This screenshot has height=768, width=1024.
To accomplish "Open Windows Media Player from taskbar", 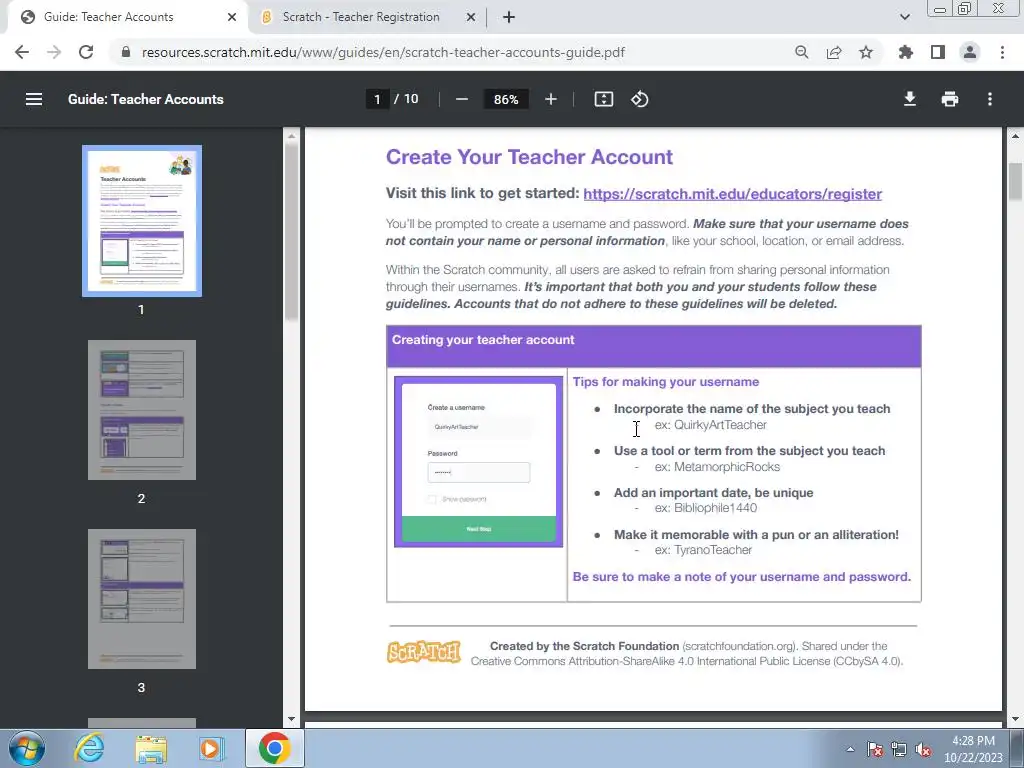I will pos(212,748).
